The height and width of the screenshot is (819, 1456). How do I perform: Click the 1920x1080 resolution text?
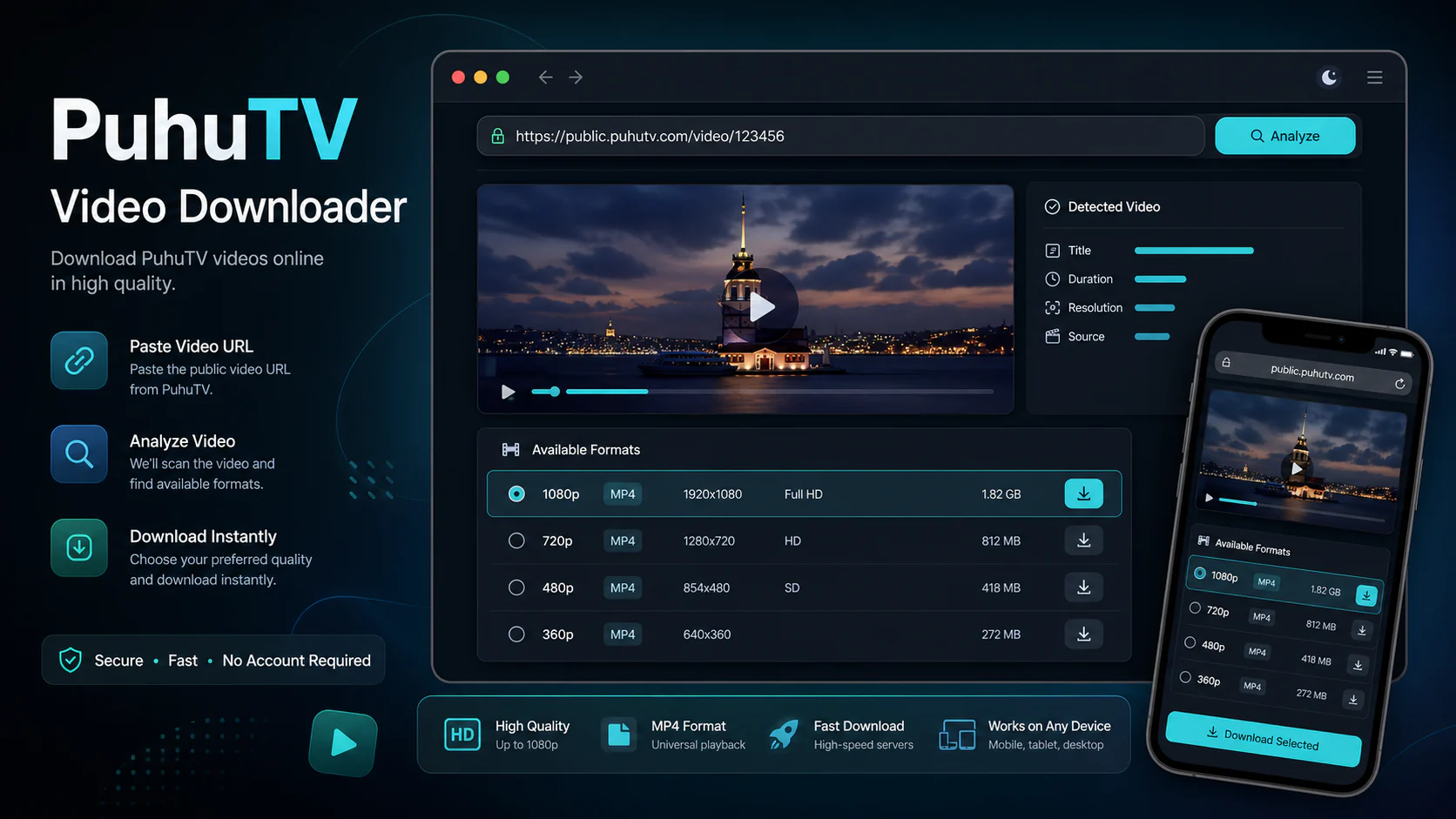tap(712, 494)
